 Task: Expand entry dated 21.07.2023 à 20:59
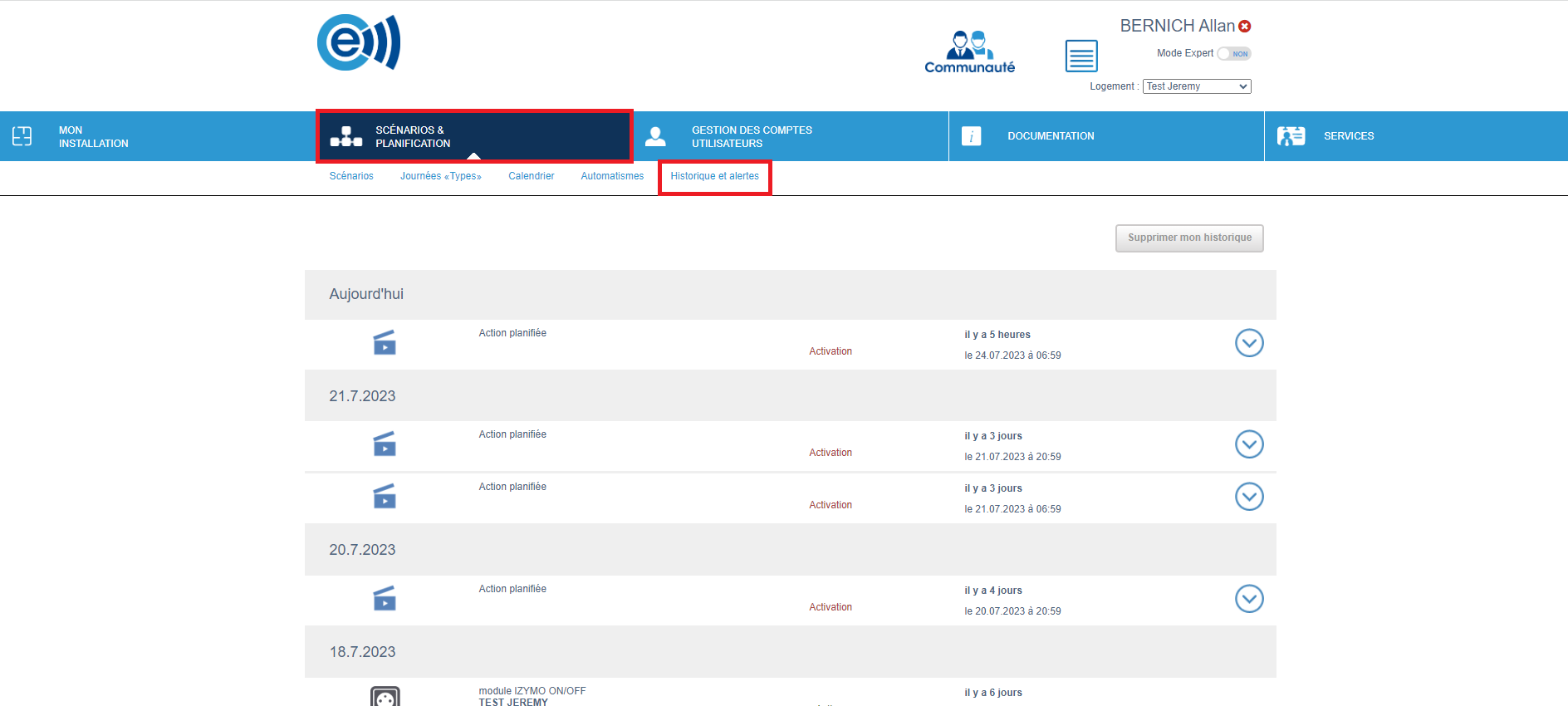(x=1249, y=444)
